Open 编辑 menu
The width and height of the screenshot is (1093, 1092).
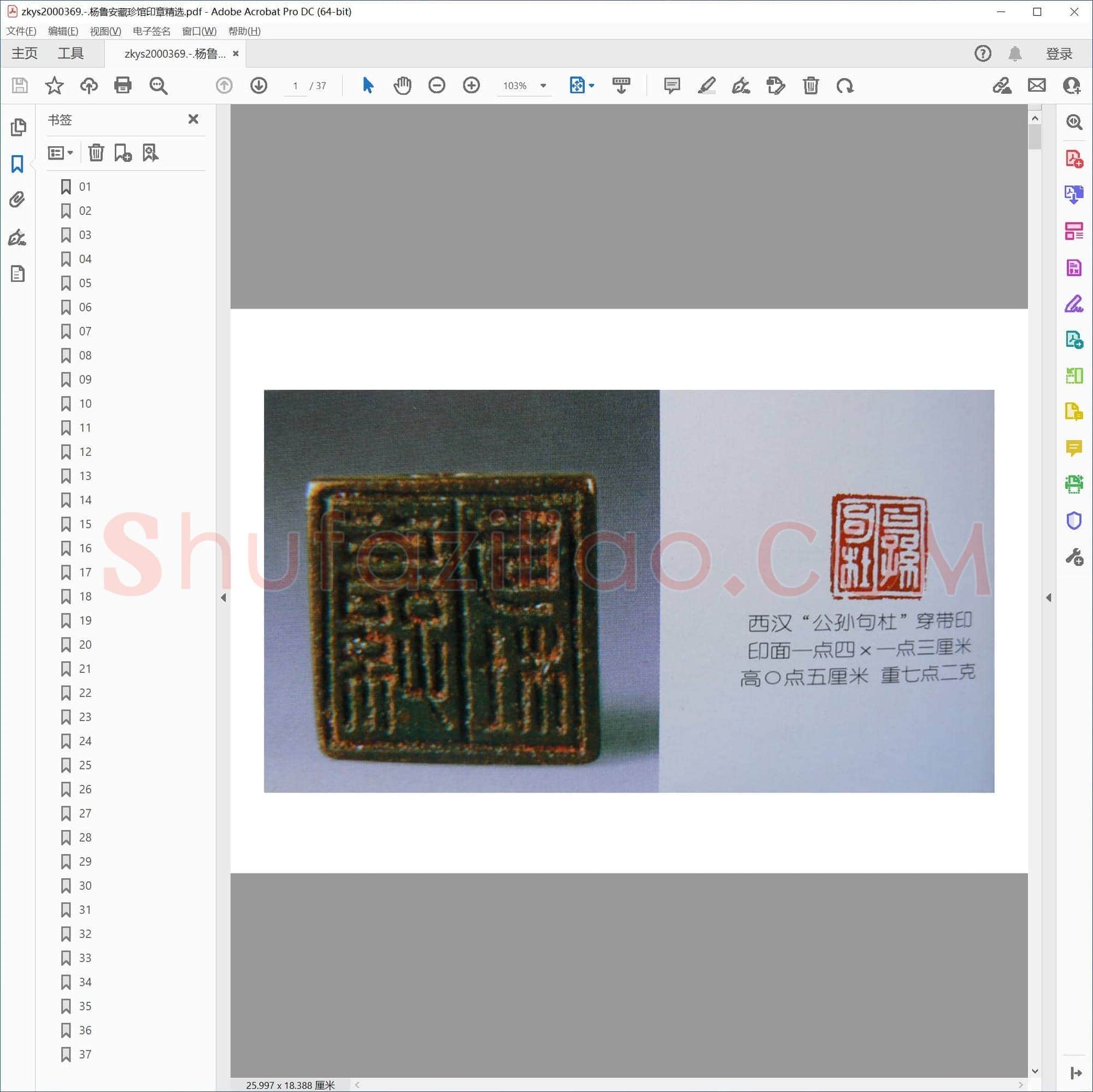[63, 31]
